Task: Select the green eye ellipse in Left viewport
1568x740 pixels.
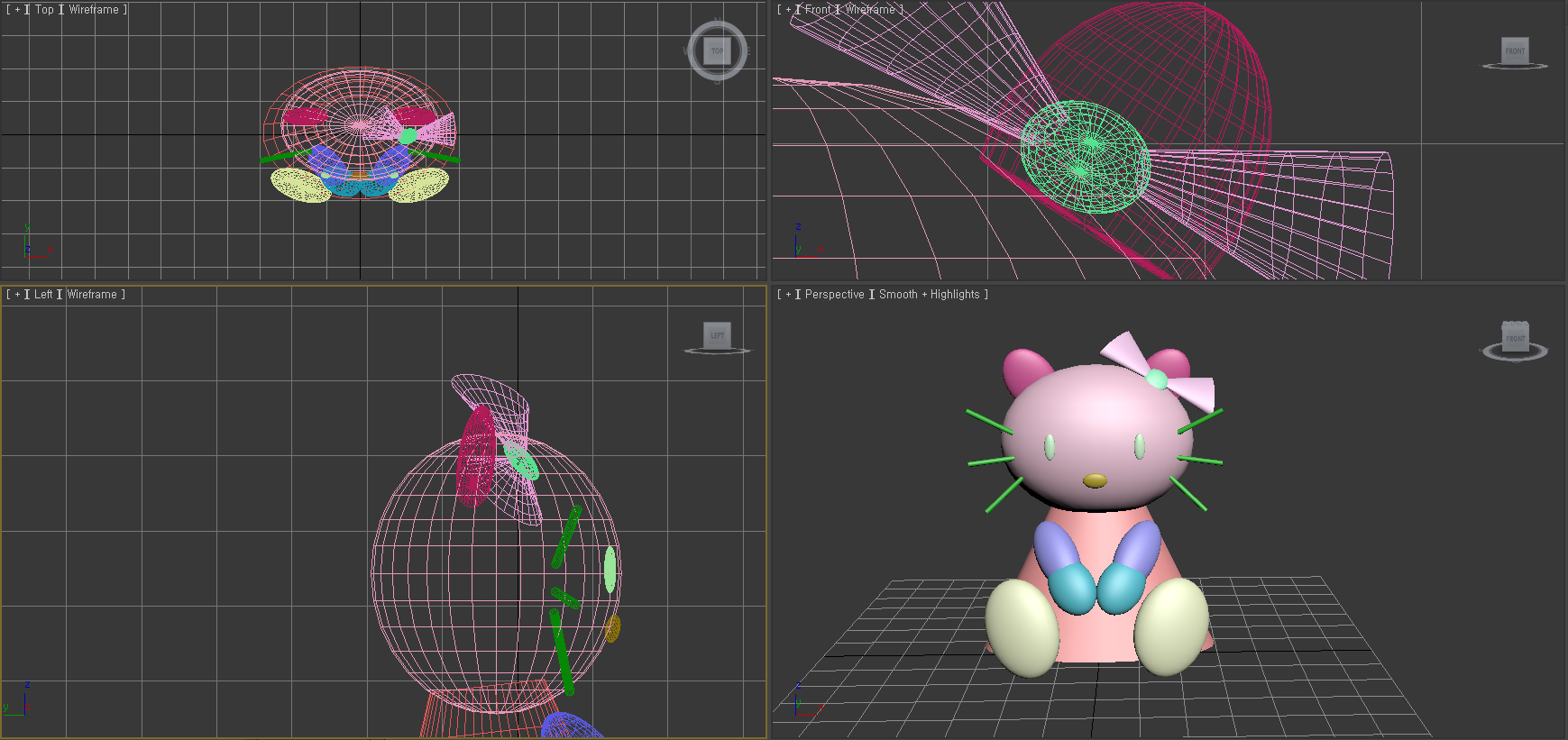Action: point(610,570)
